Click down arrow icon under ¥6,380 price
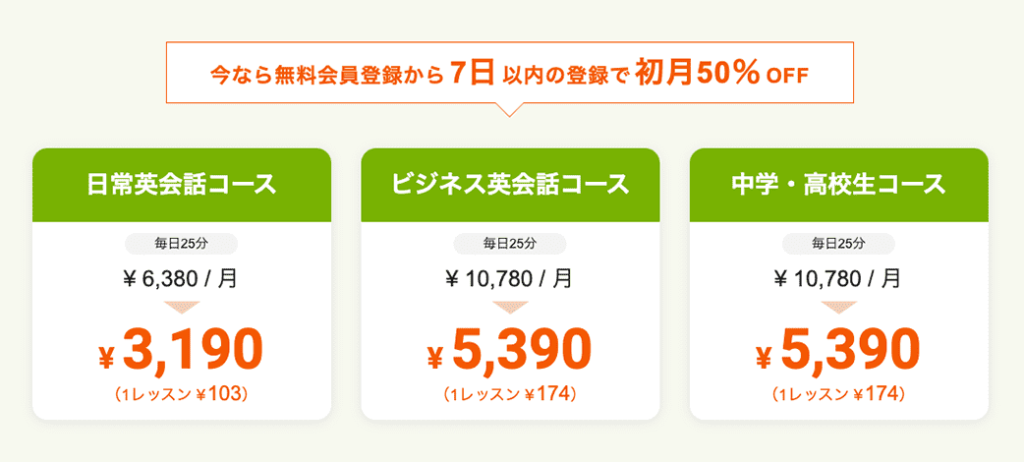1024x462 pixels. pos(182,307)
